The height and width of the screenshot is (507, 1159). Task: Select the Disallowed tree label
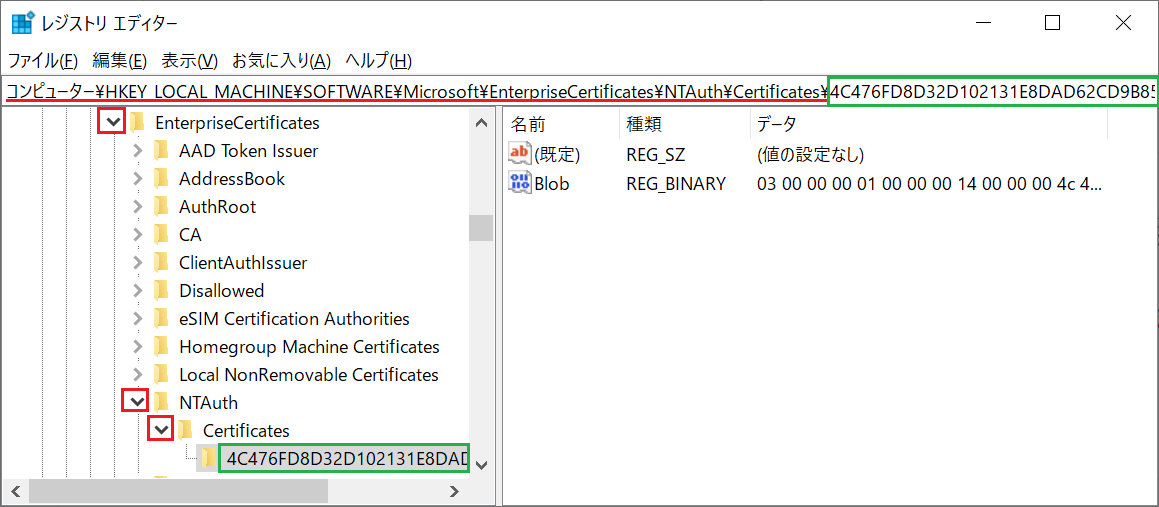[222, 291]
